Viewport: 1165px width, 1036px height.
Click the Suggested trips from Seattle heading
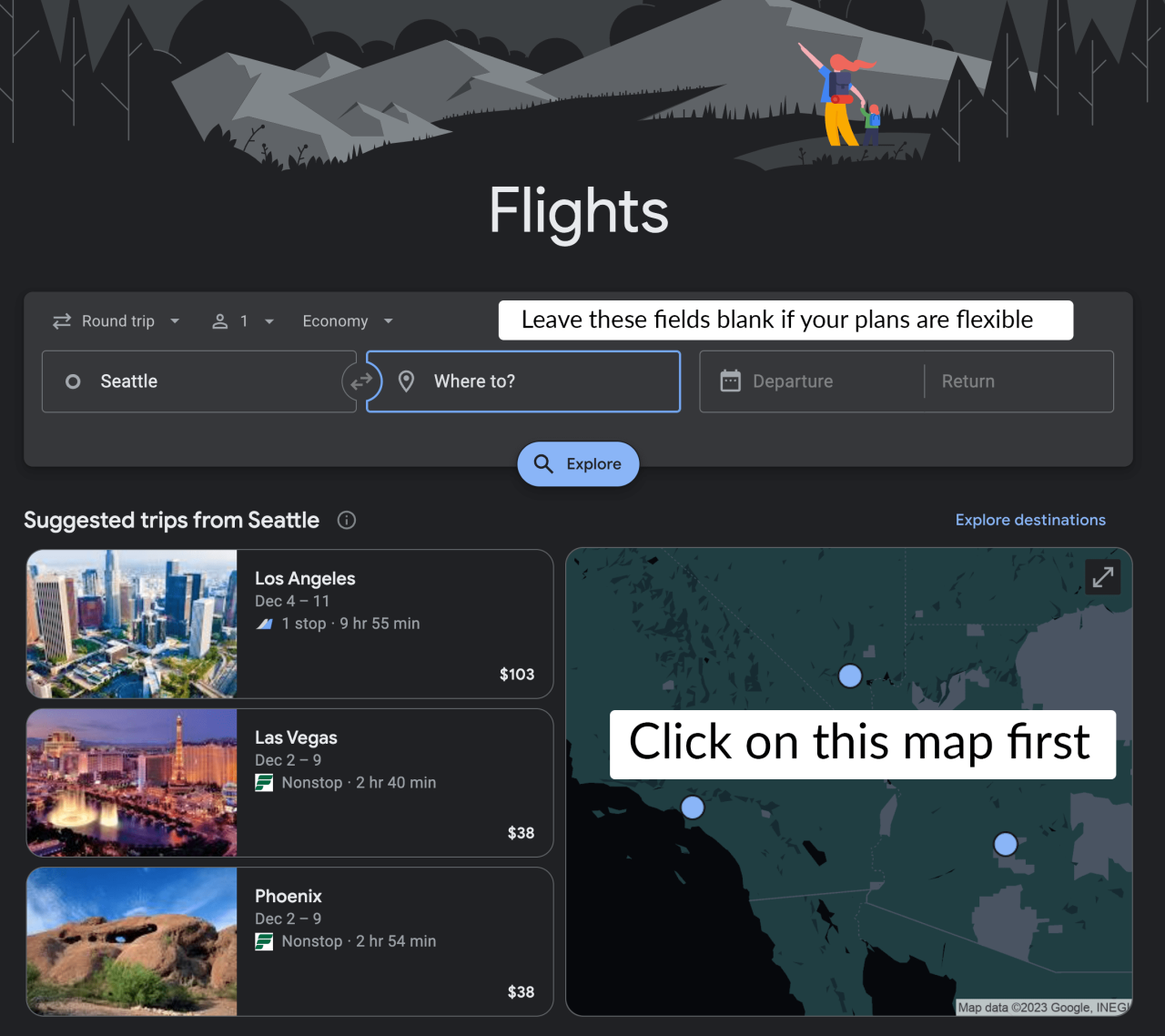click(x=171, y=520)
